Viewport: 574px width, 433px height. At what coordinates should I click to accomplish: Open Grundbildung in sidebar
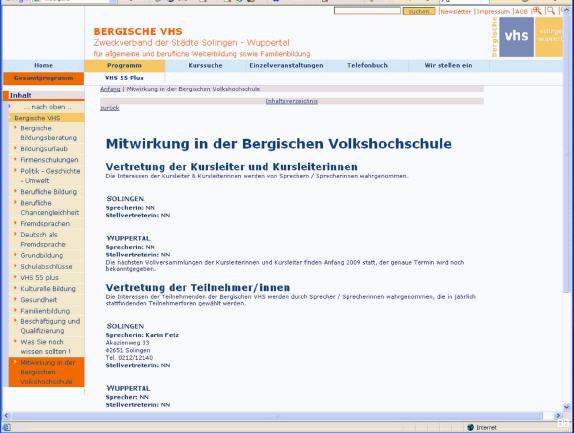[41, 255]
